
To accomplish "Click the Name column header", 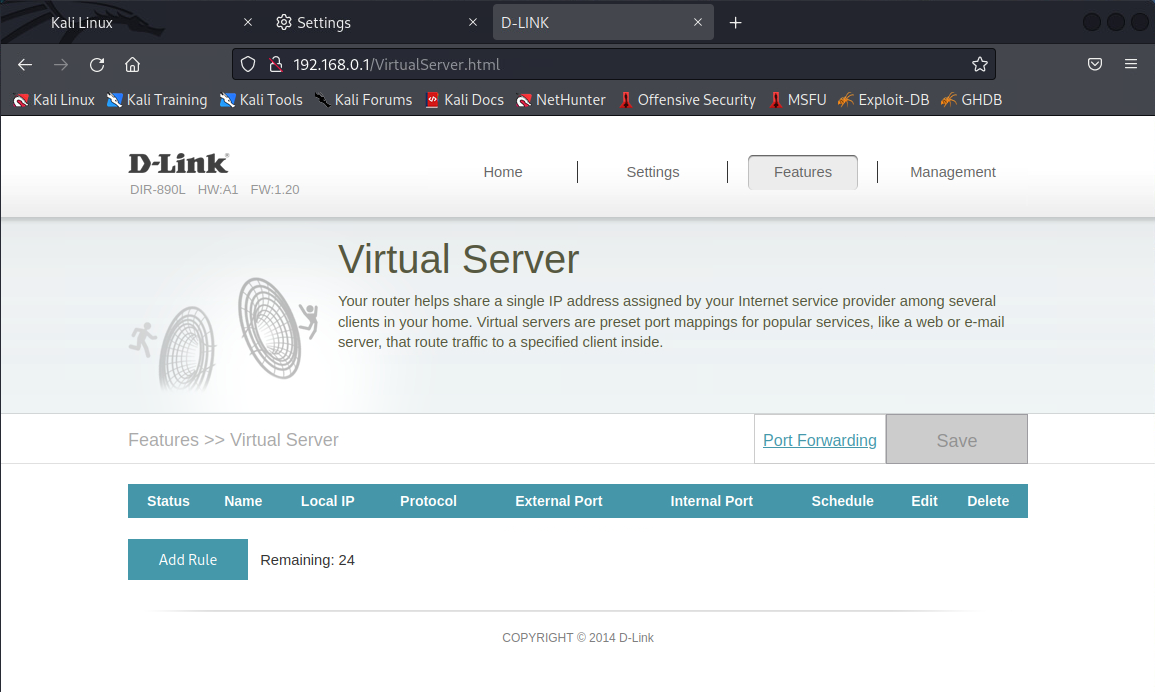I will coord(243,501).
